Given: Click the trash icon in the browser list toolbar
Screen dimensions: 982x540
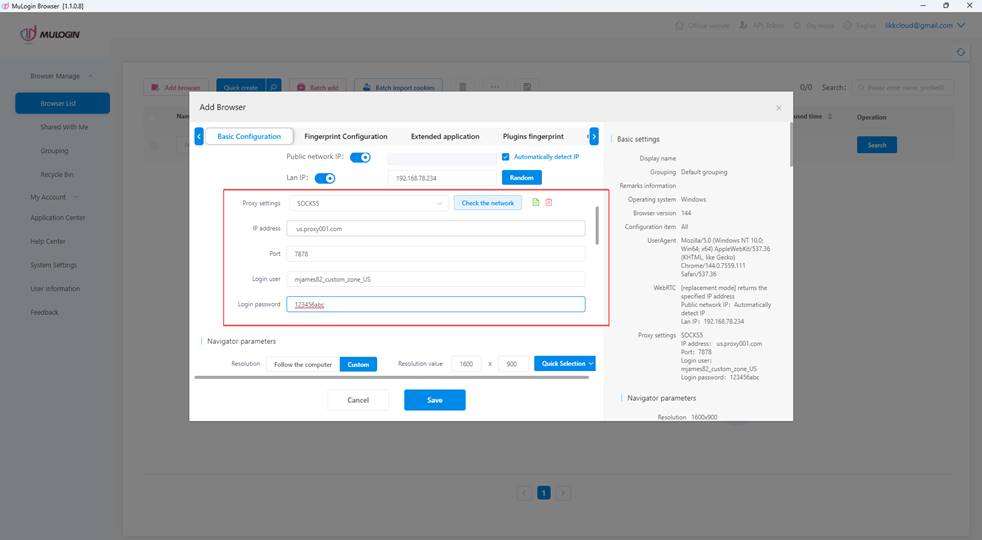Looking at the screenshot, I should (x=463, y=87).
